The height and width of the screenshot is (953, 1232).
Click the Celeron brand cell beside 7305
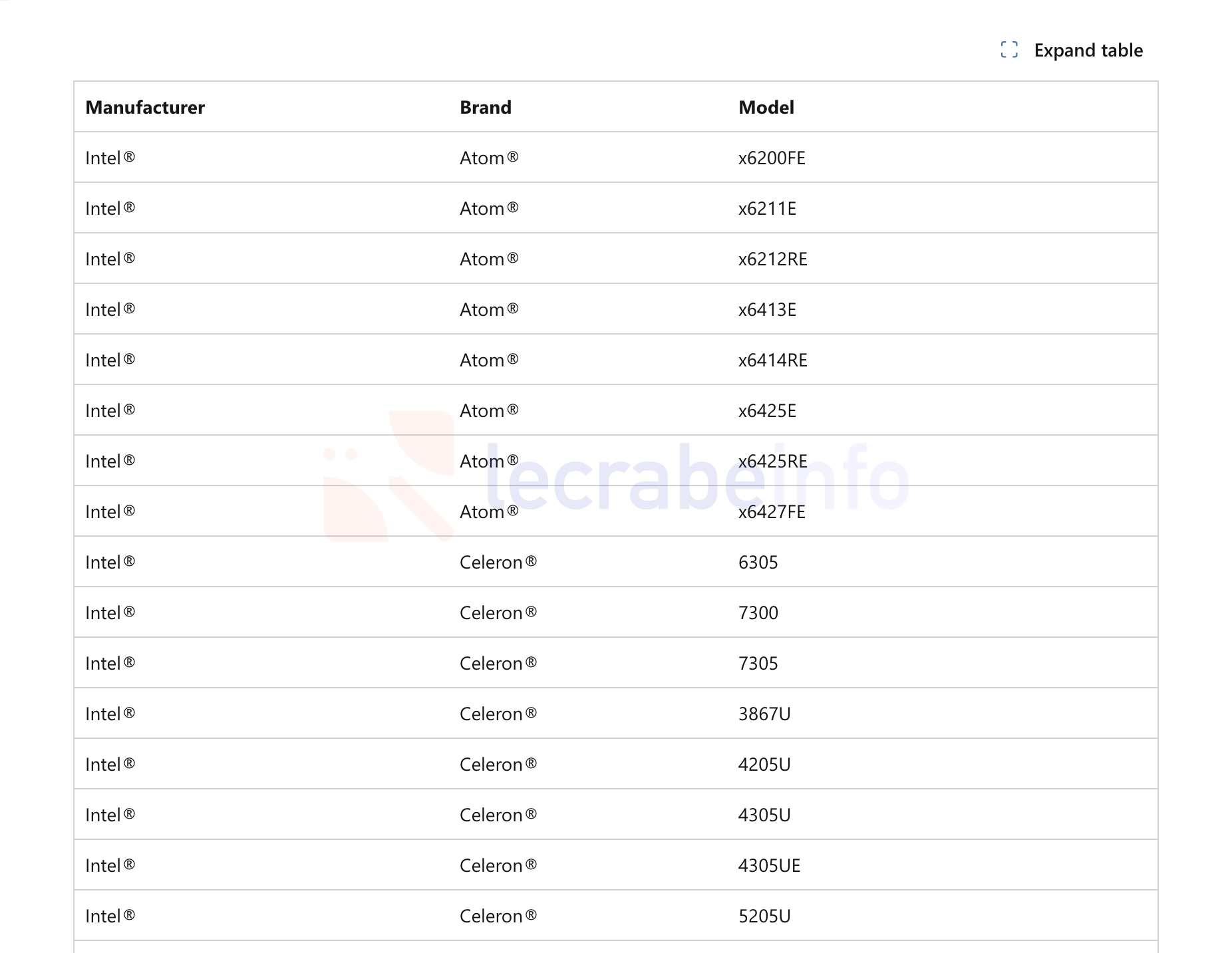[498, 664]
